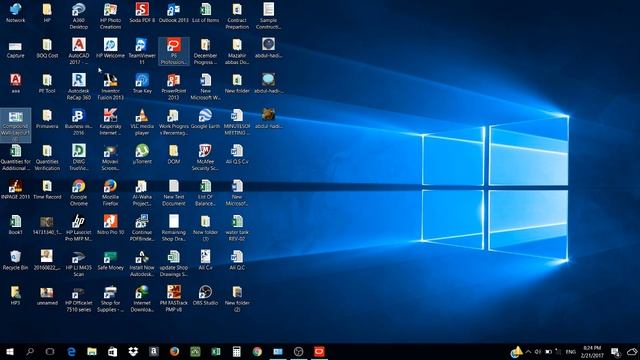Open the DOM folder

(173, 154)
